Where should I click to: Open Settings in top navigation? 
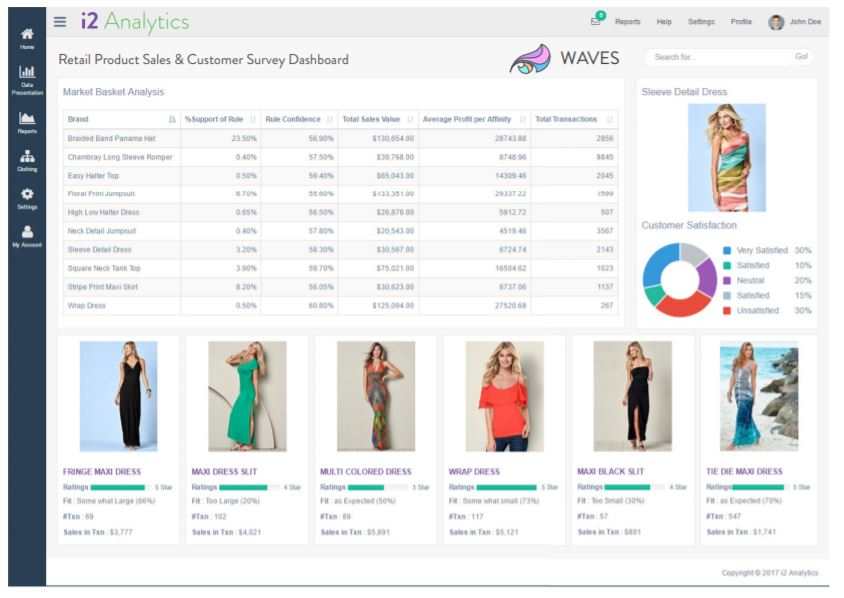[701, 22]
